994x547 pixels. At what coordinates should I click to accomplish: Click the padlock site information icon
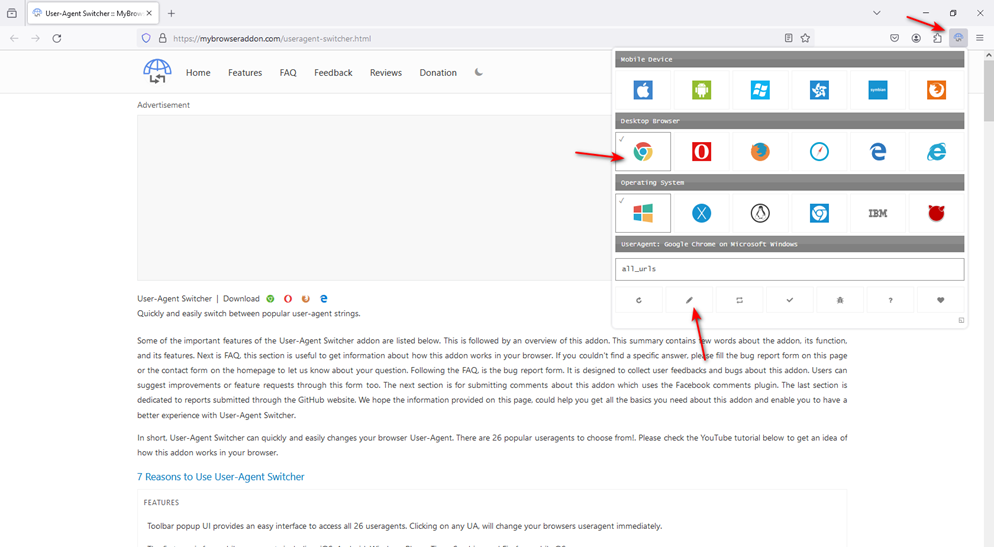click(x=162, y=38)
